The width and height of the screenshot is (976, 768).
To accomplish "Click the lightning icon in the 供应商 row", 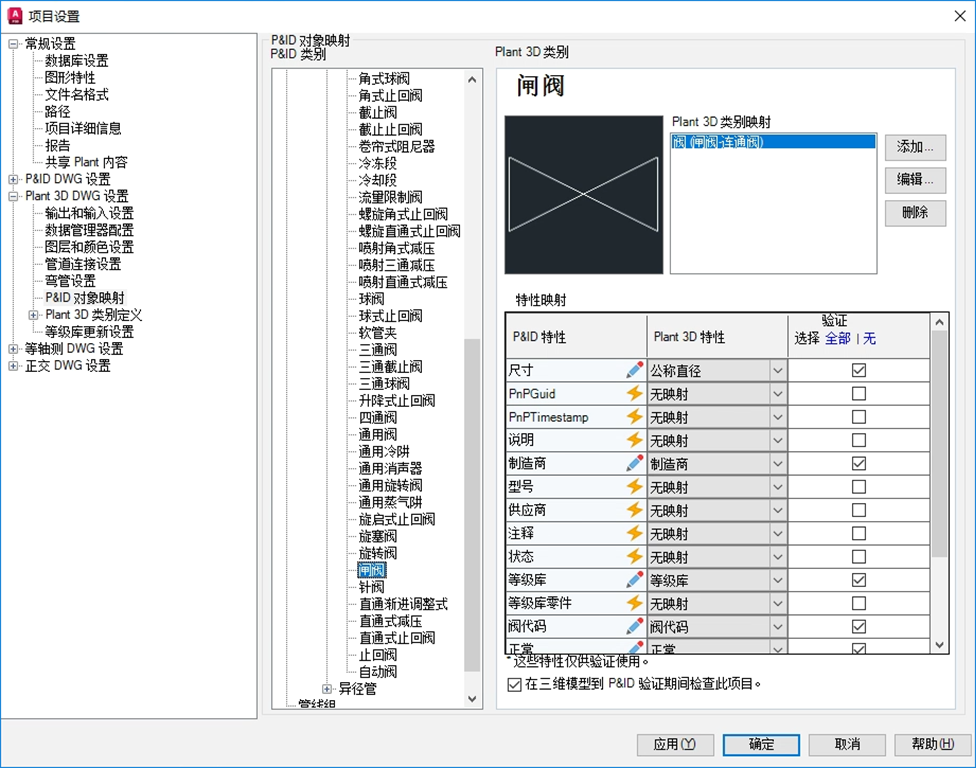I will coord(634,510).
